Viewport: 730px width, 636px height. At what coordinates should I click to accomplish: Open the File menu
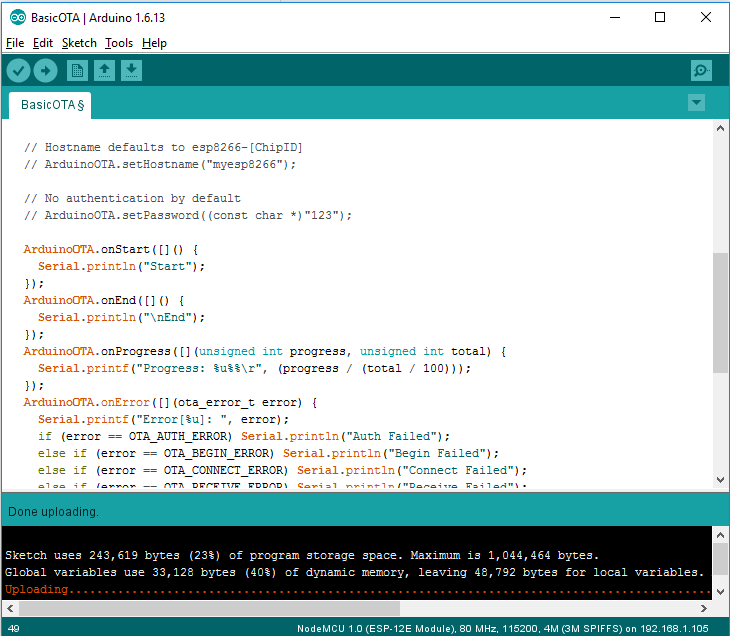click(x=14, y=43)
